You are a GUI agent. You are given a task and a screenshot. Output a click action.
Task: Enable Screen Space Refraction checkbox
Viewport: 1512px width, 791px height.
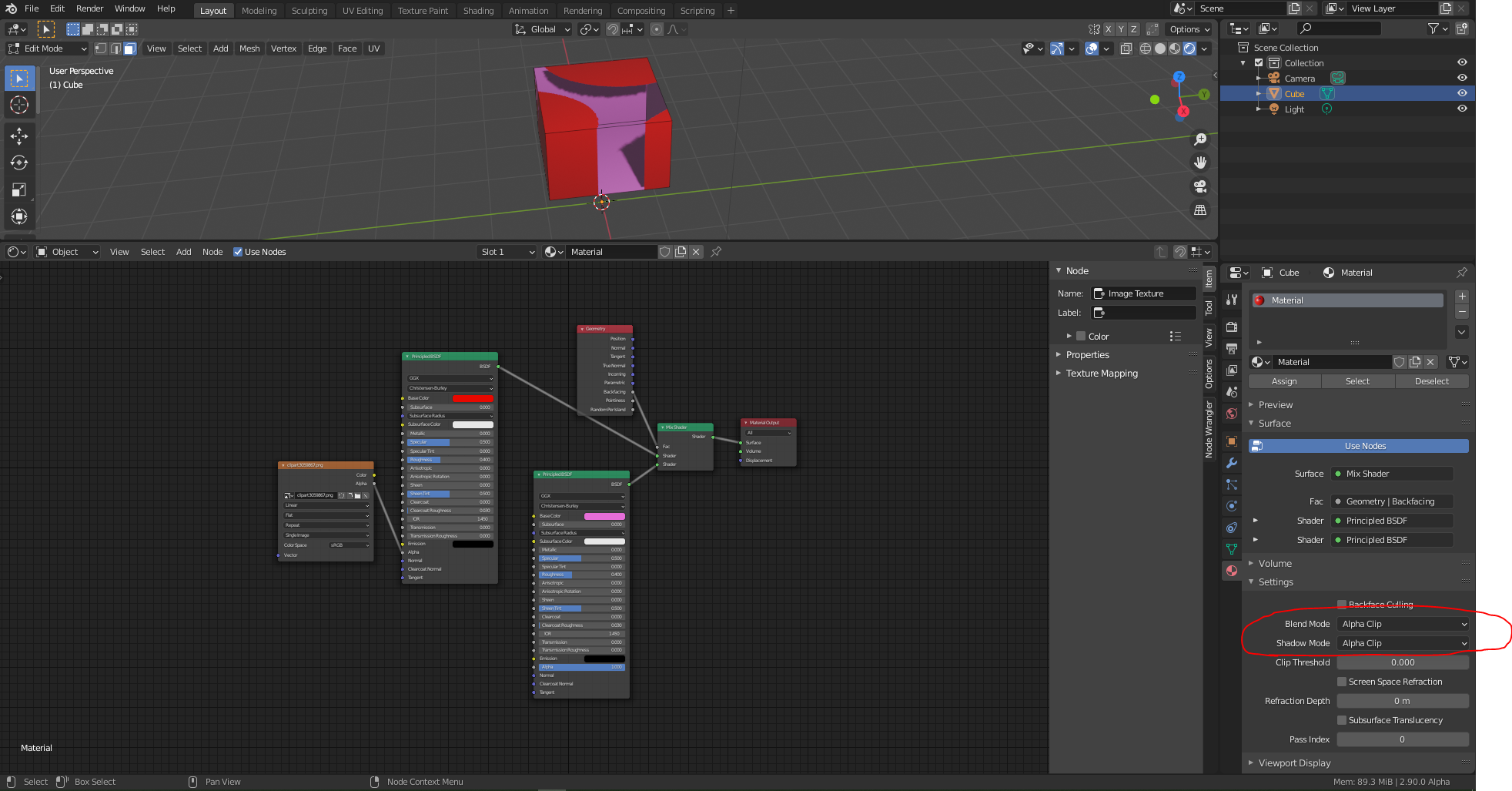tap(1342, 682)
